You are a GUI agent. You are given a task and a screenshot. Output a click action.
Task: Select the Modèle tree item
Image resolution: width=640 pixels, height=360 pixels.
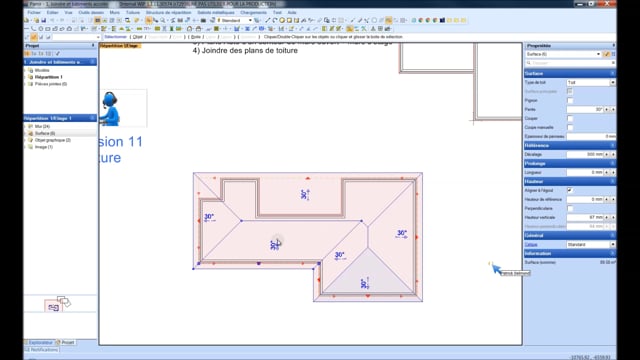[42, 71]
